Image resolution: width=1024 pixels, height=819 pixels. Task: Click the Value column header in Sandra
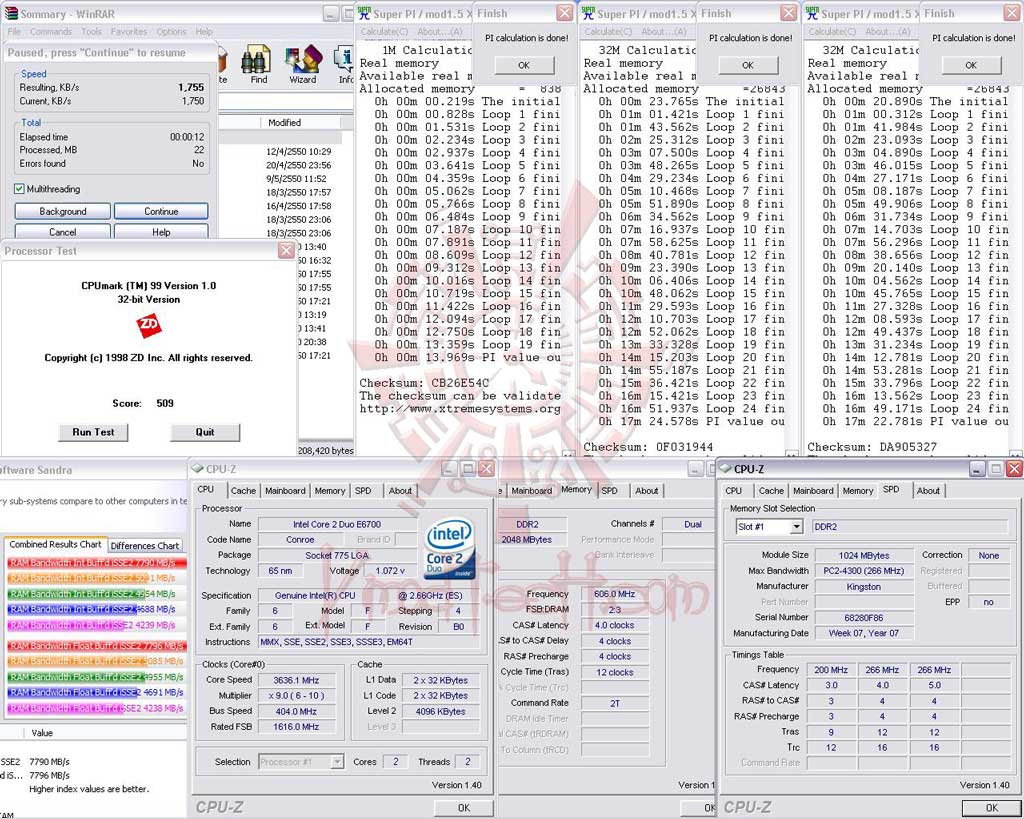[x=42, y=733]
